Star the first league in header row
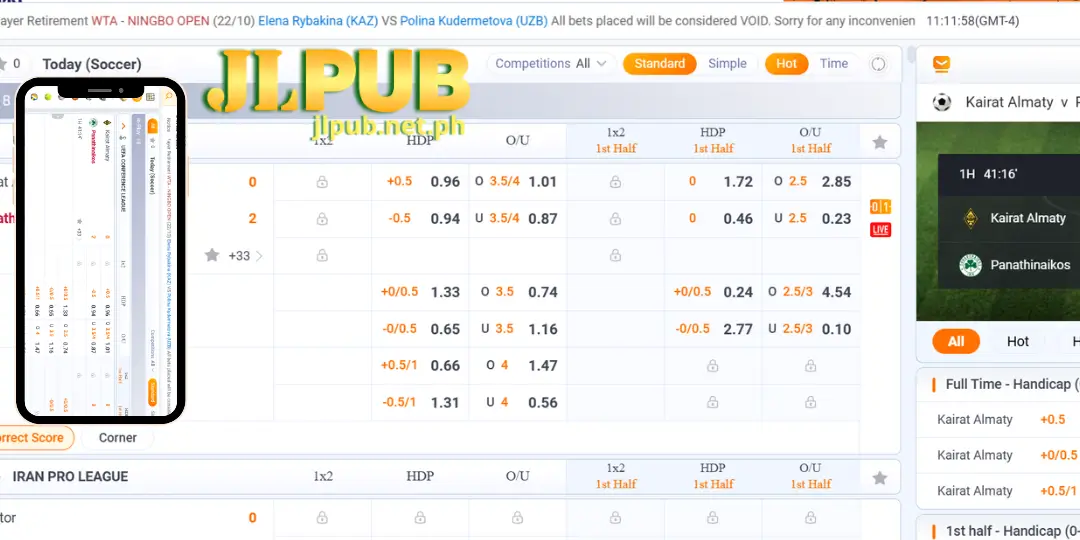Image resolution: width=1080 pixels, height=540 pixels. (880, 142)
